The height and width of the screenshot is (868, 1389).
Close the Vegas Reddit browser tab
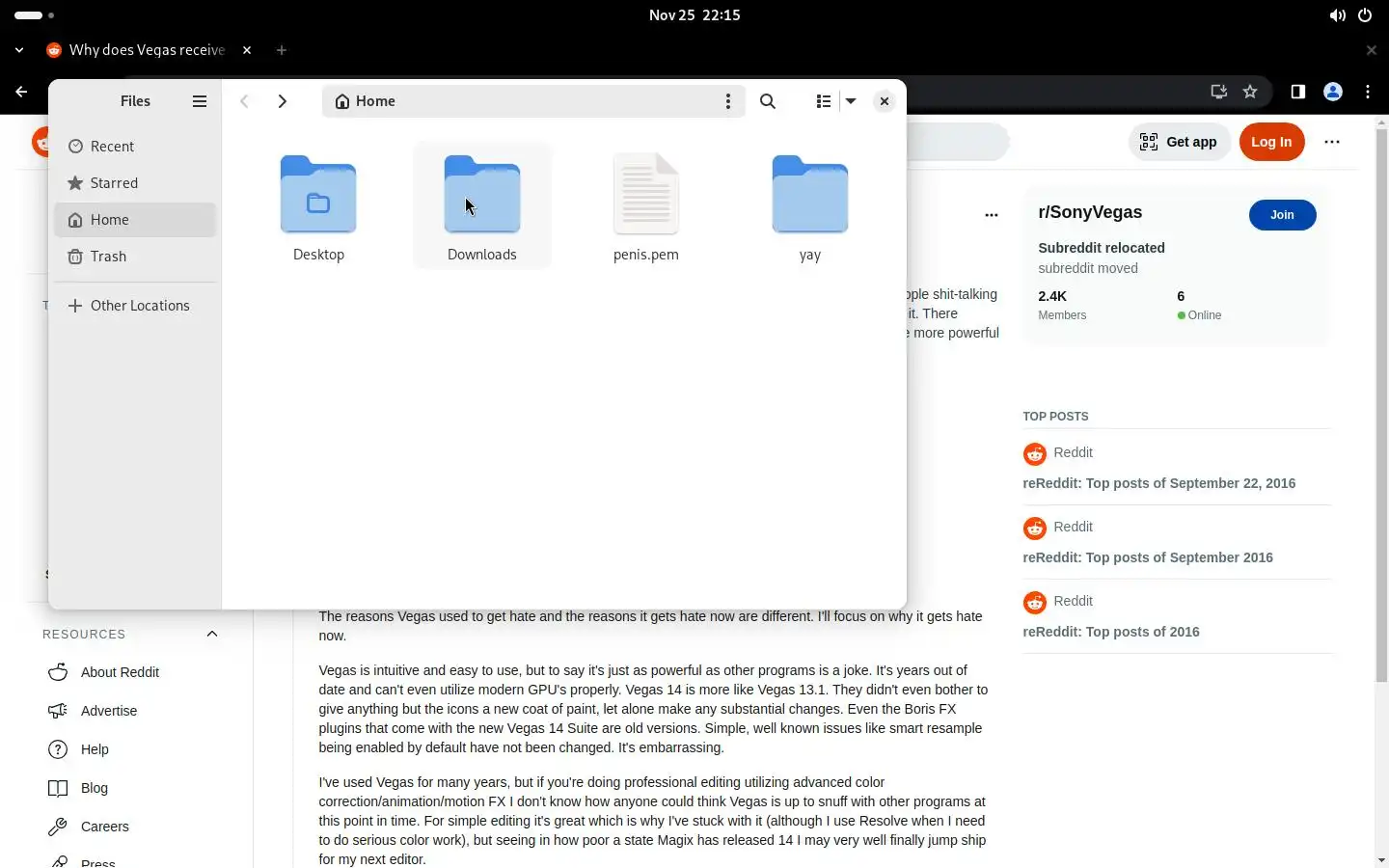pyautogui.click(x=247, y=50)
